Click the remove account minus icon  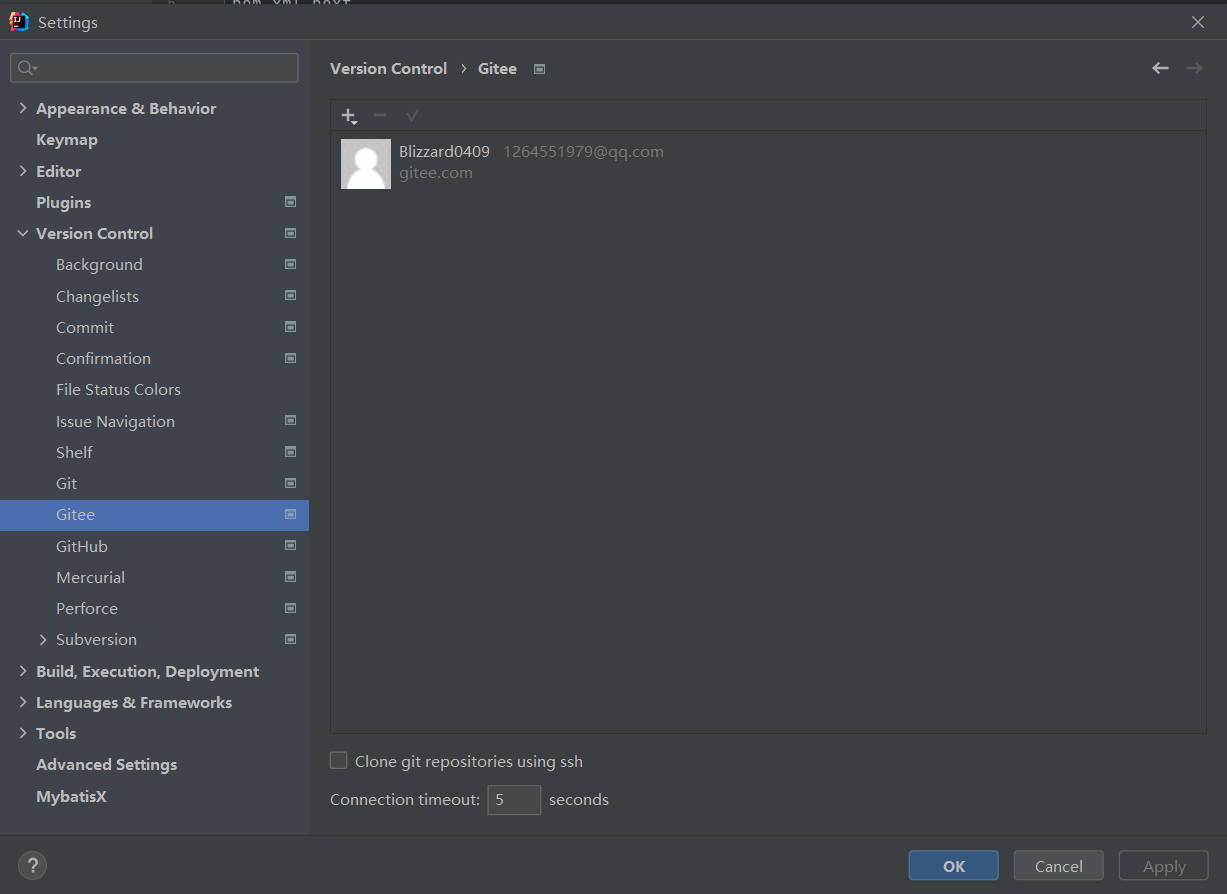380,116
